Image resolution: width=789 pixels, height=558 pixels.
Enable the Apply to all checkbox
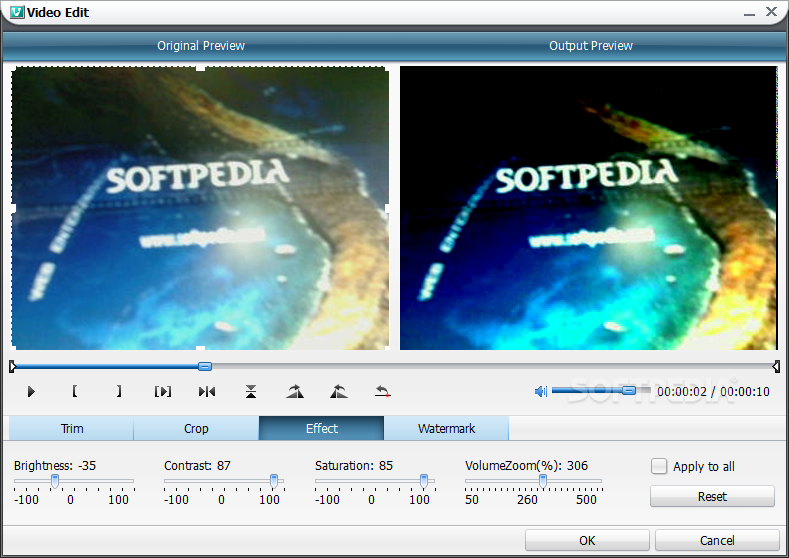click(x=659, y=466)
